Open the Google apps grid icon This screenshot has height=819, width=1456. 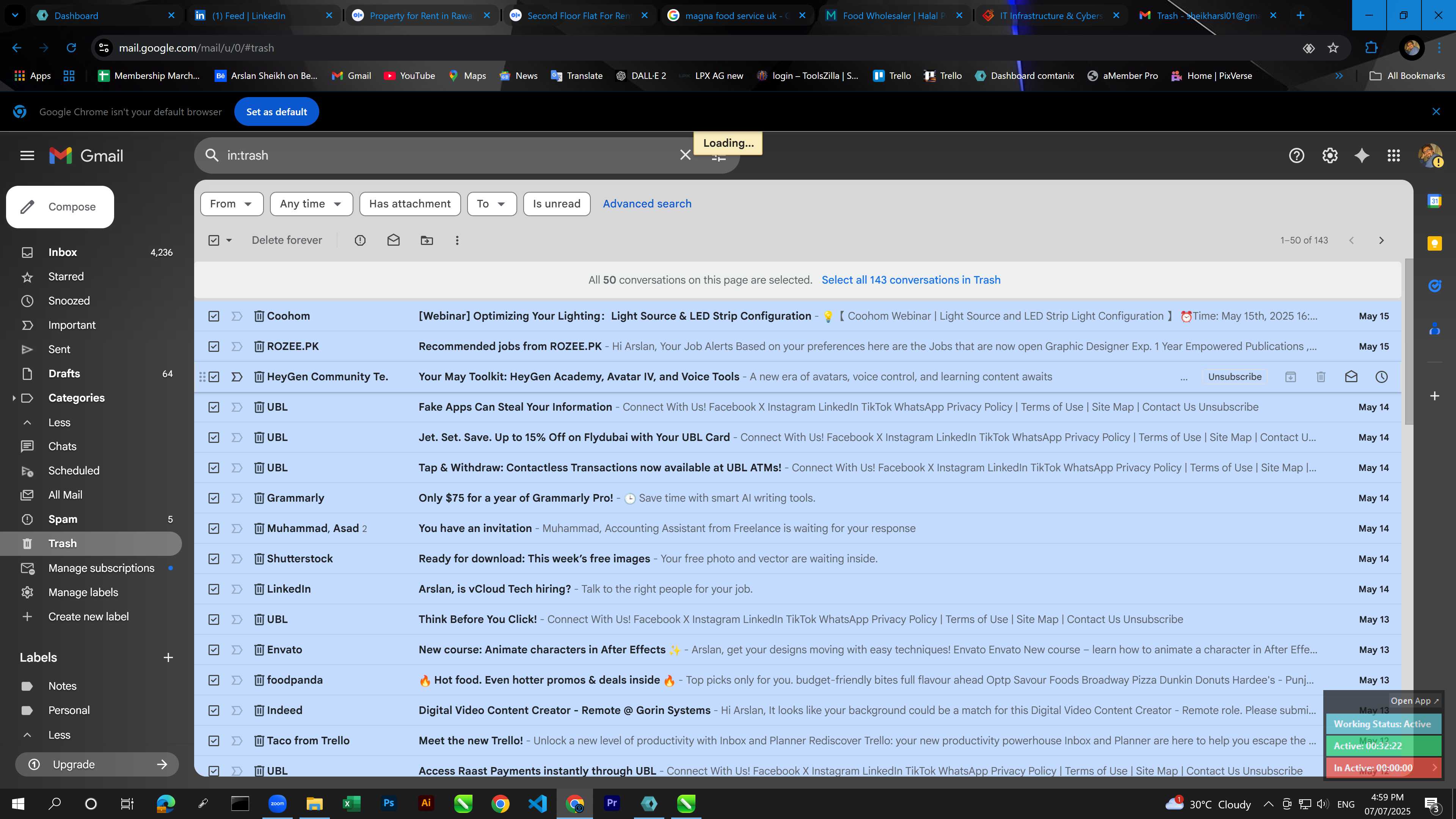tap(1394, 155)
